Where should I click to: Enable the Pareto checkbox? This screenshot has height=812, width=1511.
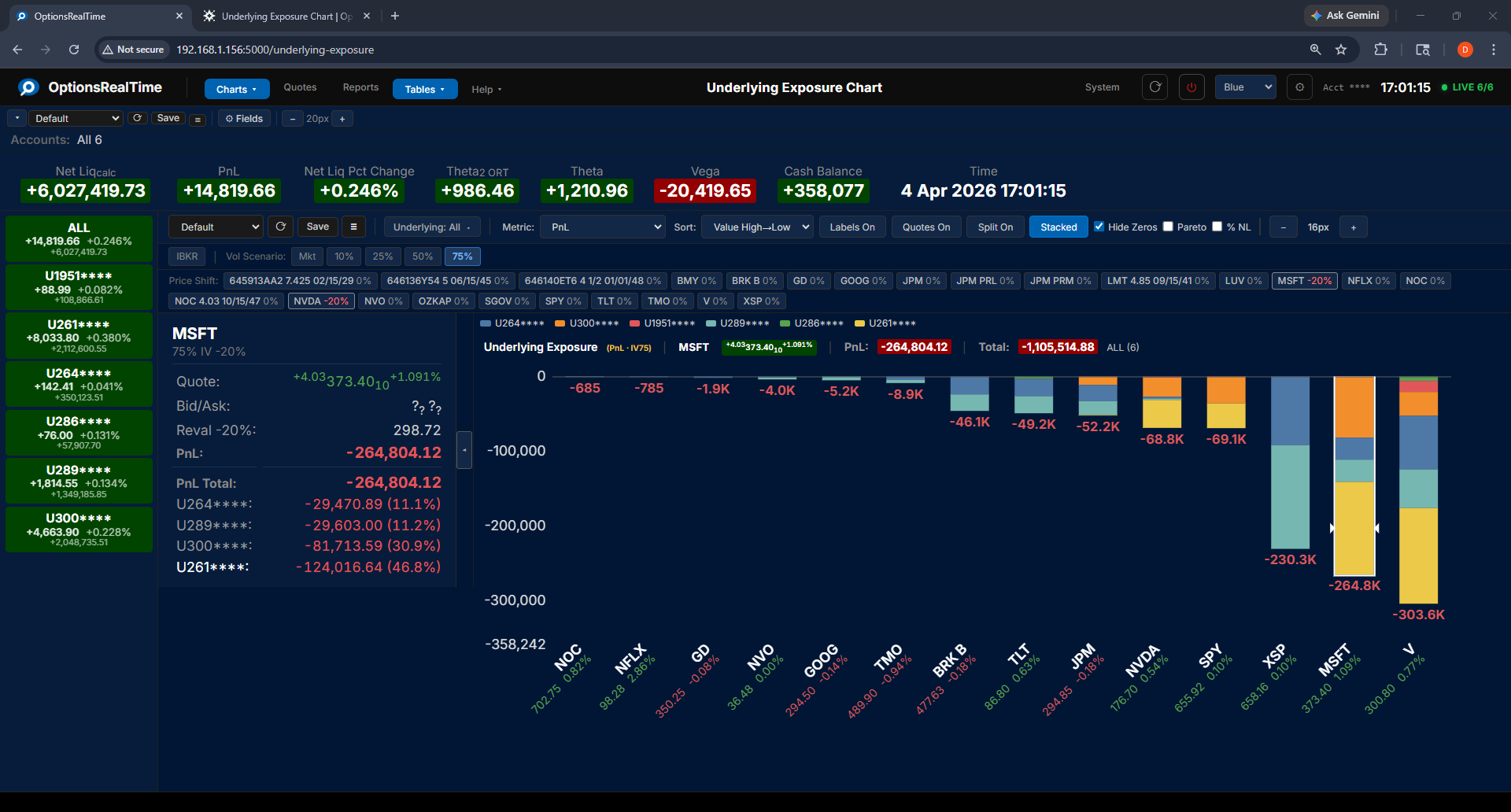pos(1168,227)
